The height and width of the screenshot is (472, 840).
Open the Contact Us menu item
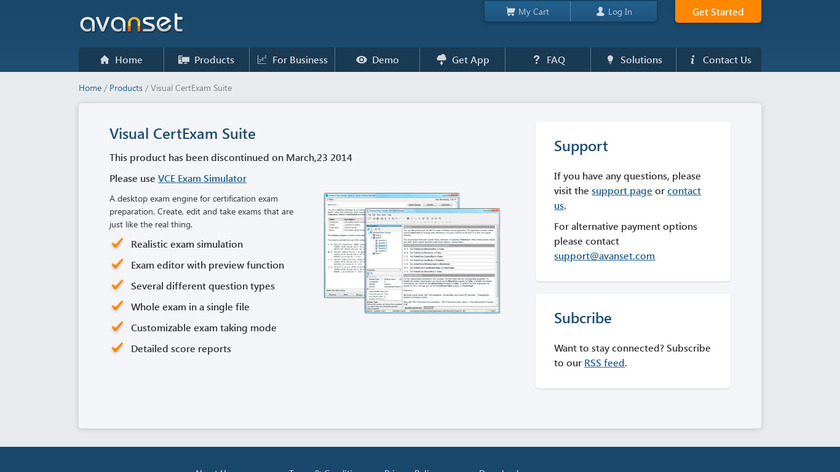pyautogui.click(x=719, y=59)
